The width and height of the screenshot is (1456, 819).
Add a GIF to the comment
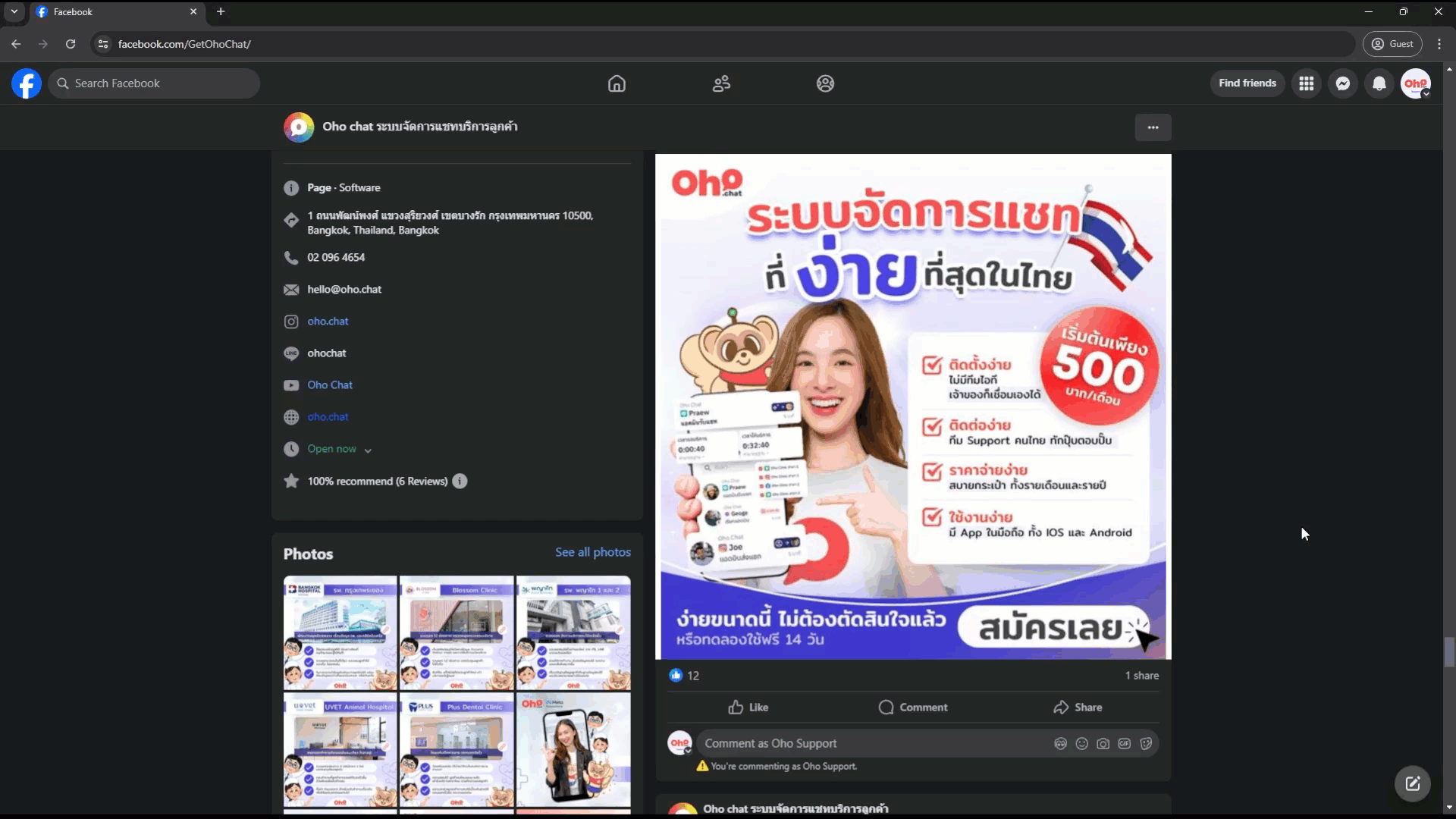click(x=1124, y=744)
